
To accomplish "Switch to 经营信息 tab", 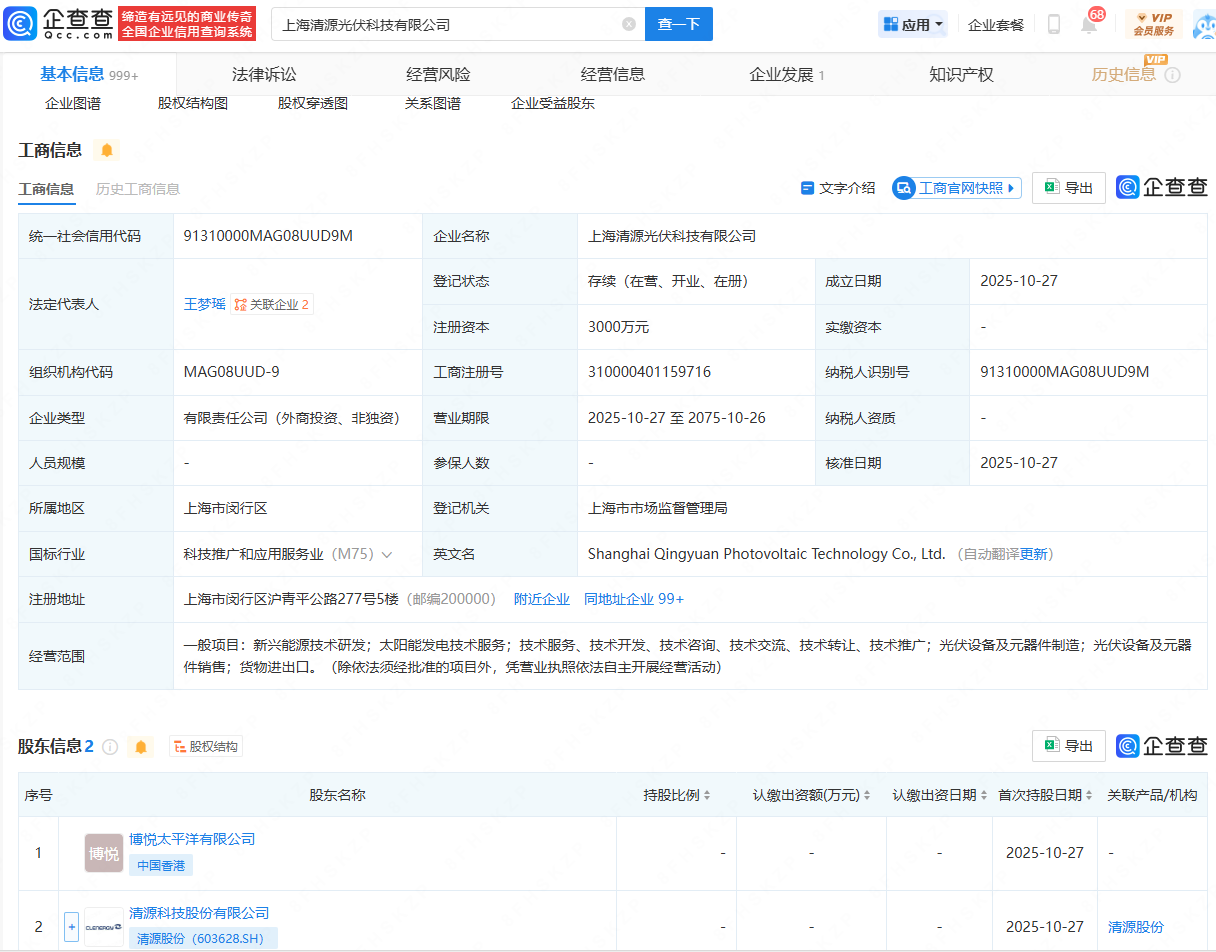I will [613, 75].
